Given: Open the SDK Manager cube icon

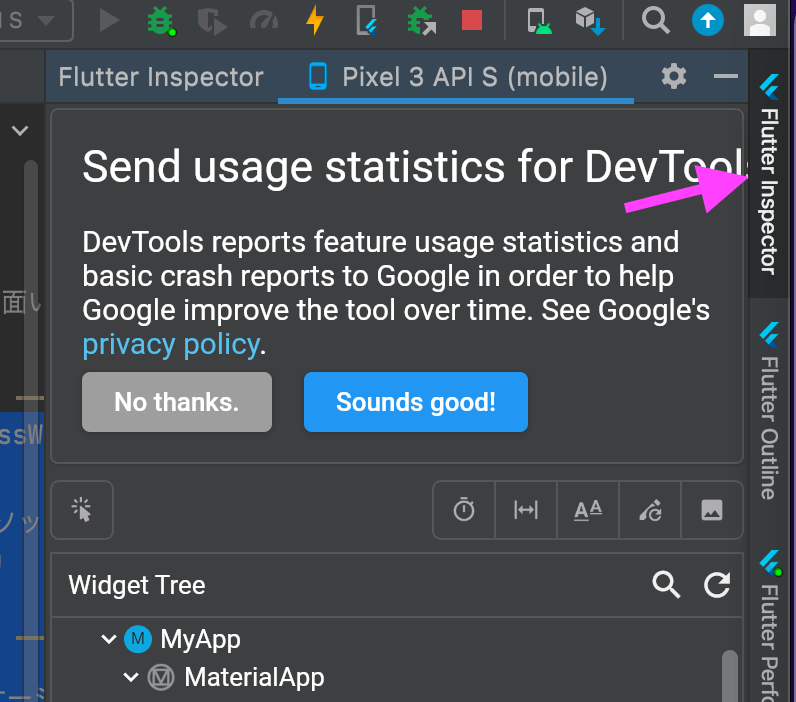Looking at the screenshot, I should point(590,21).
